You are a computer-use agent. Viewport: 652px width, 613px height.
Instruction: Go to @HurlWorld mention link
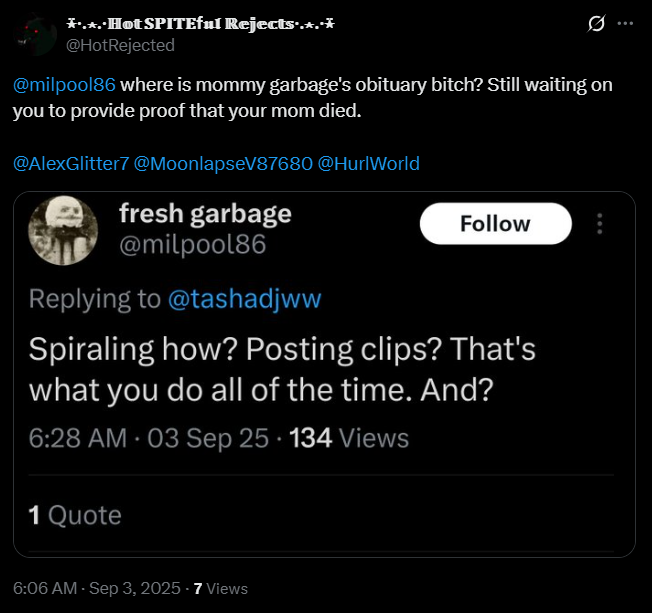tap(368, 163)
